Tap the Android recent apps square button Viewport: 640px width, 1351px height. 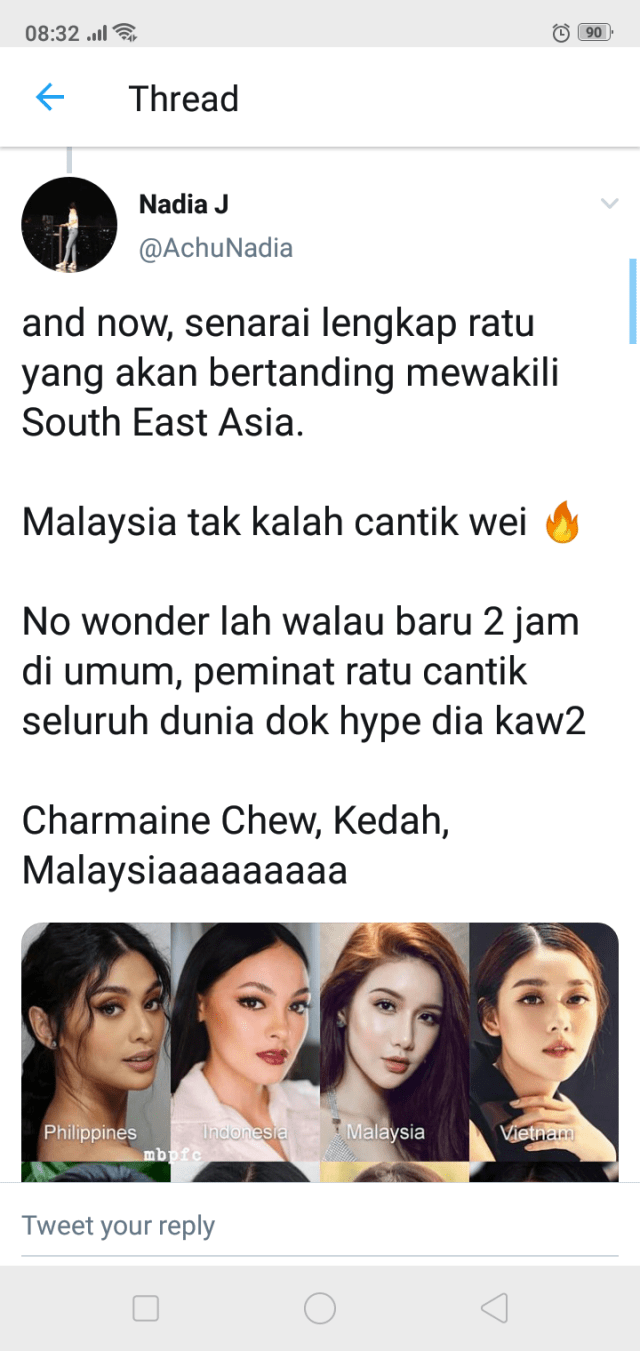146,1308
